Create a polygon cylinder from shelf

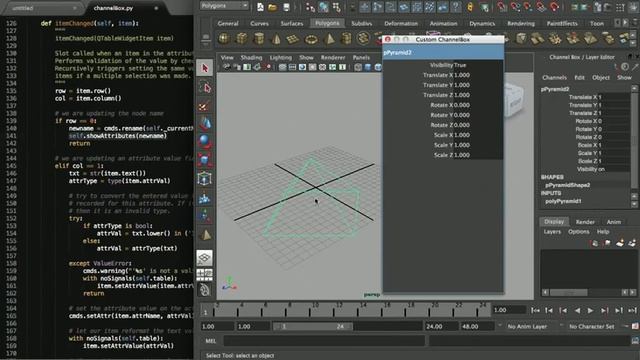pos(259,39)
